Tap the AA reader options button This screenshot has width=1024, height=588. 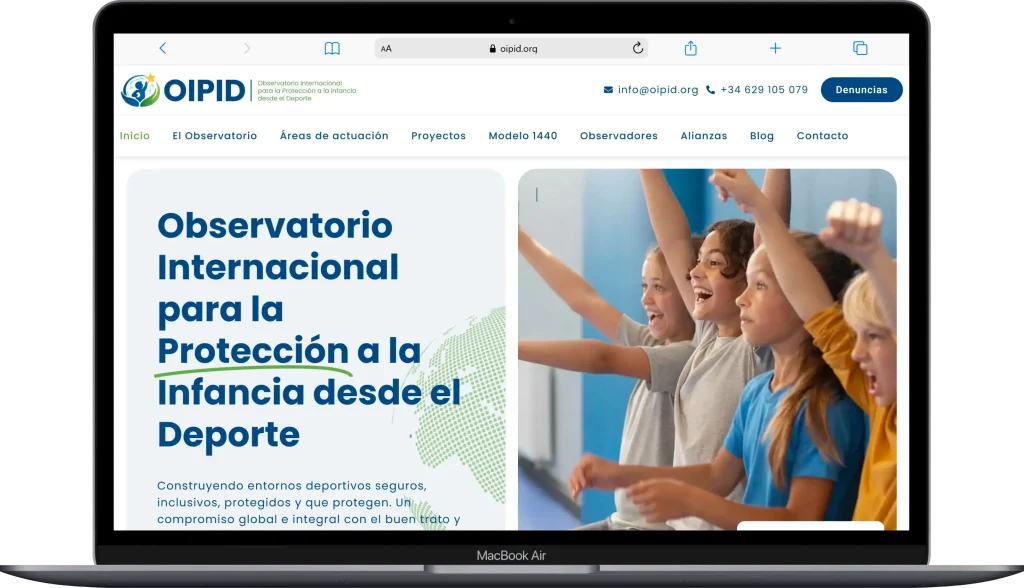pos(387,48)
